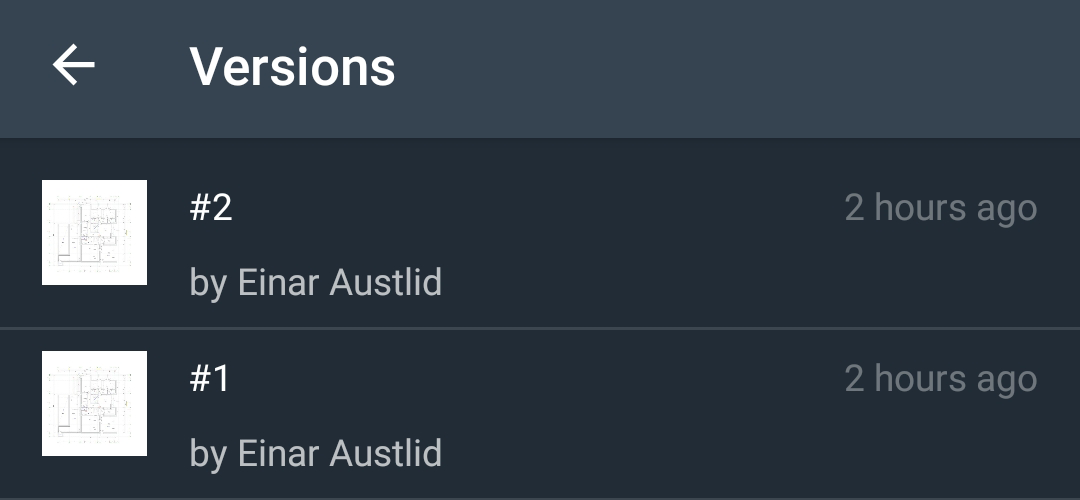Open the floor plan thumbnail for version #2
Image resolution: width=1080 pixels, height=500 pixels.
coord(94,233)
